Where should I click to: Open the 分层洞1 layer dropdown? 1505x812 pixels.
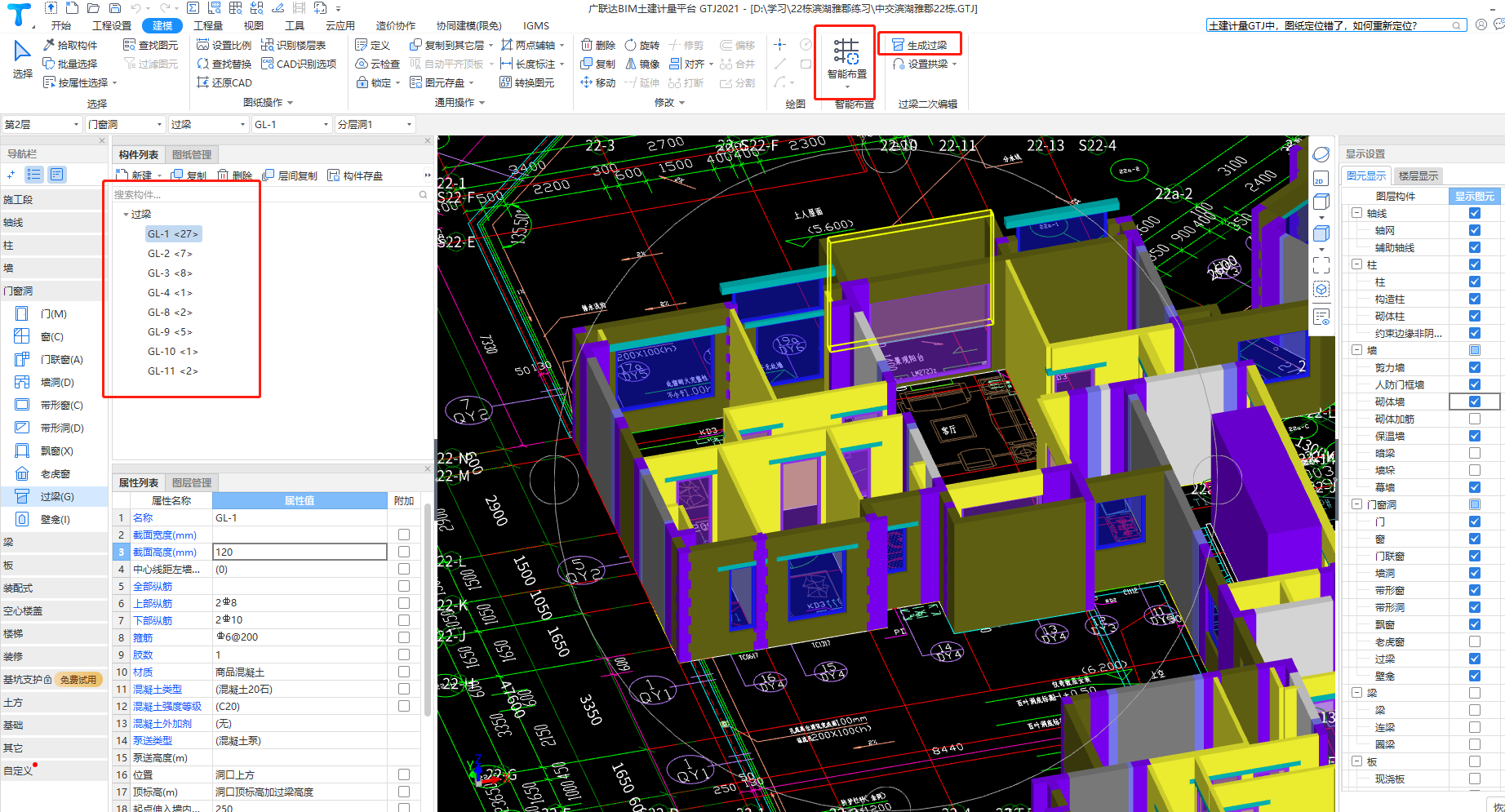[375, 124]
